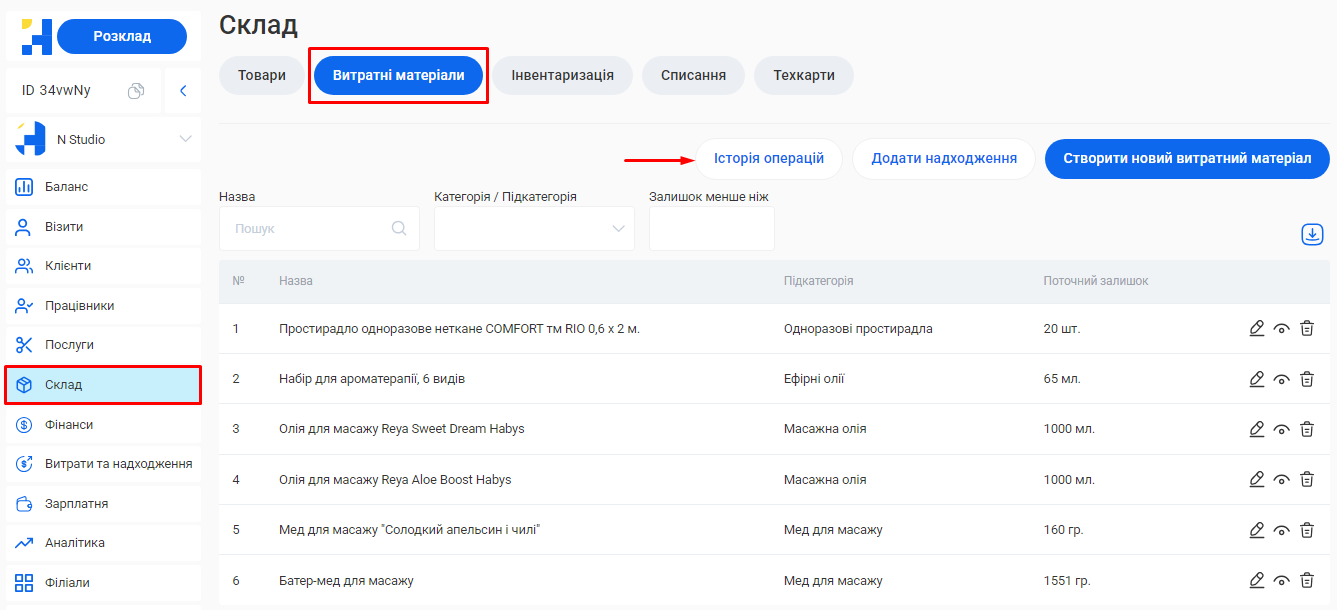
Task: Switch to the Інвентаризація tab
Action: pyautogui.click(x=562, y=75)
